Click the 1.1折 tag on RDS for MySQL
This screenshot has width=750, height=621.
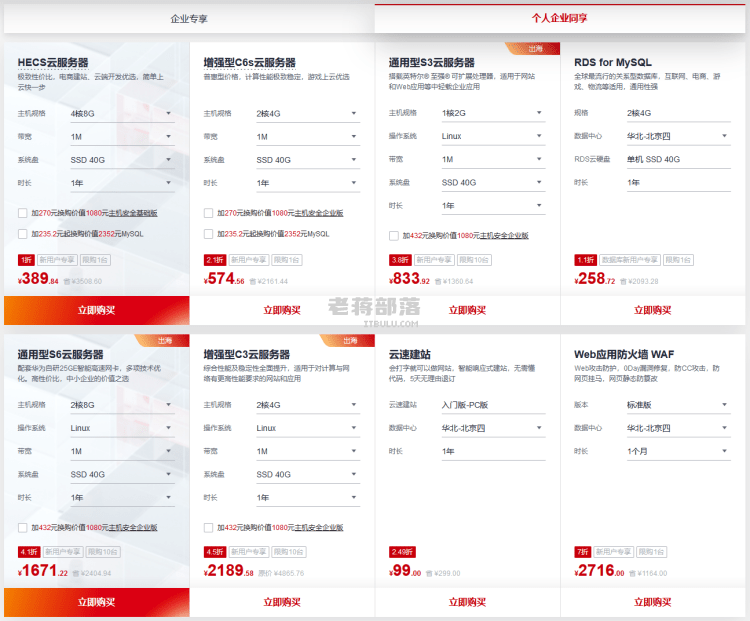pos(585,260)
